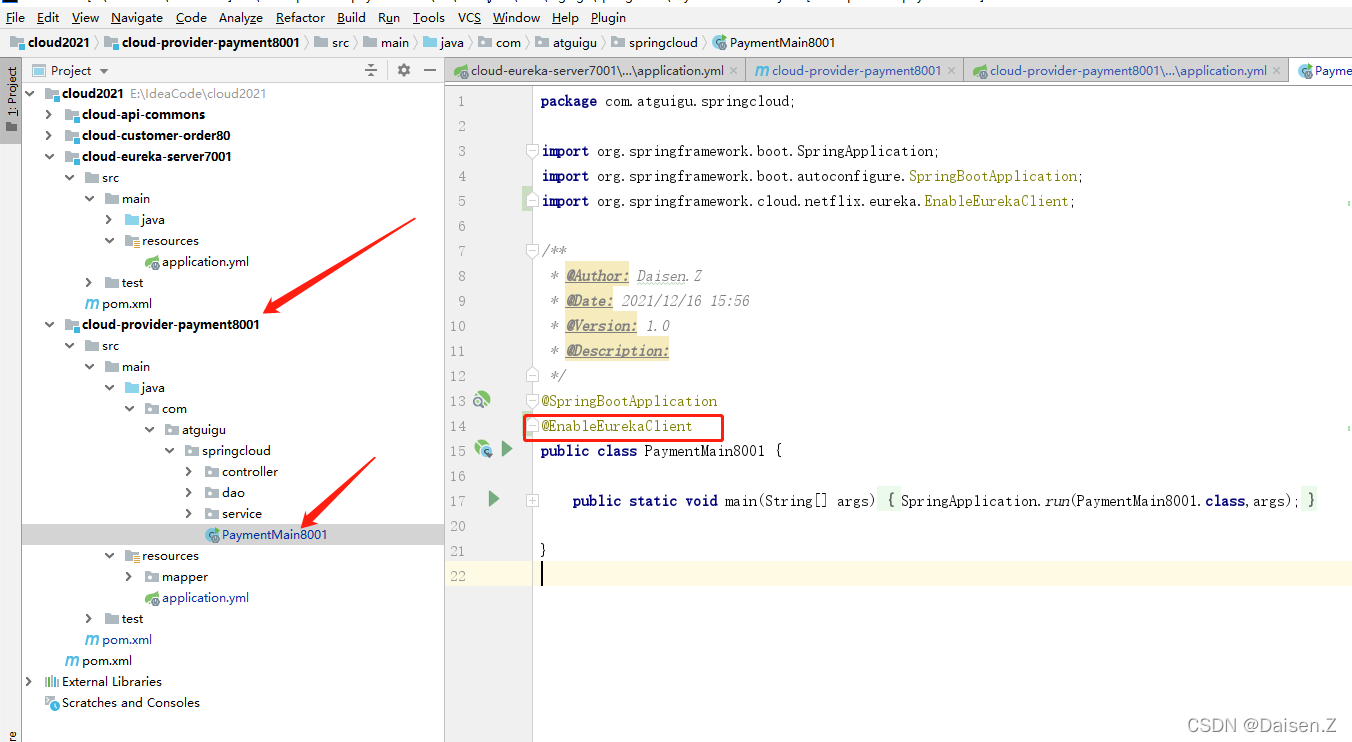Collapse the cloud-eureka-server7001 module
The image size is (1352, 742).
click(50, 157)
